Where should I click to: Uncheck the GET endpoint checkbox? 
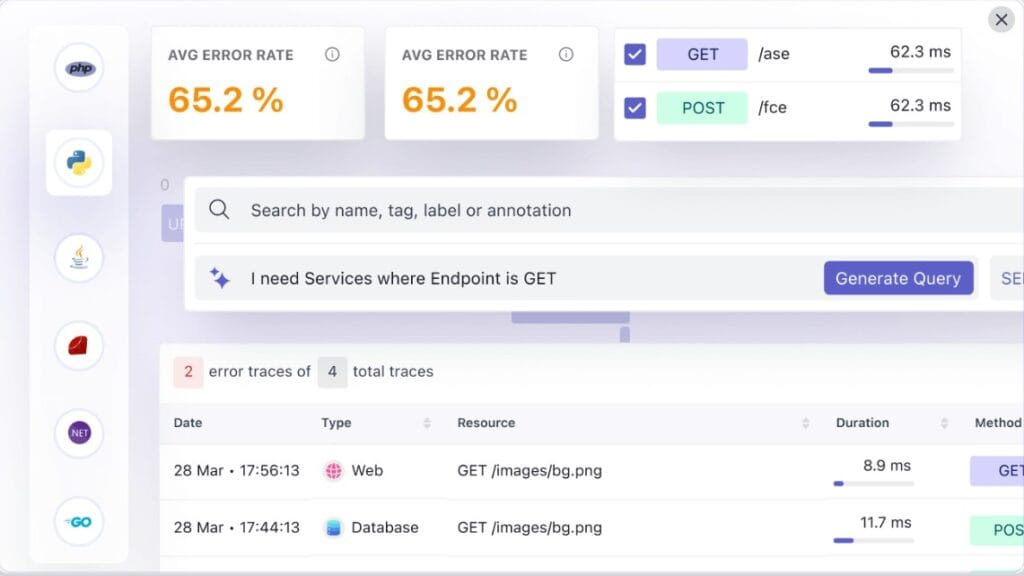tap(635, 54)
